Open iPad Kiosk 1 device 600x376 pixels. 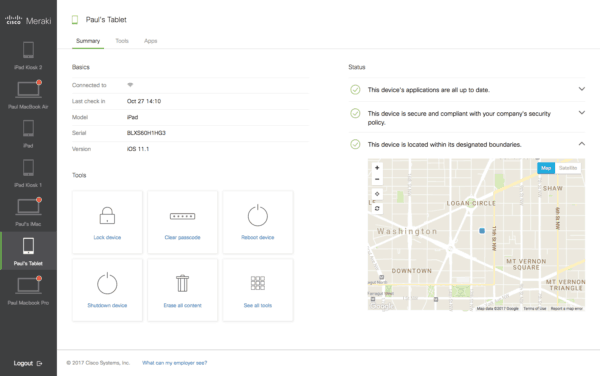pos(28,173)
